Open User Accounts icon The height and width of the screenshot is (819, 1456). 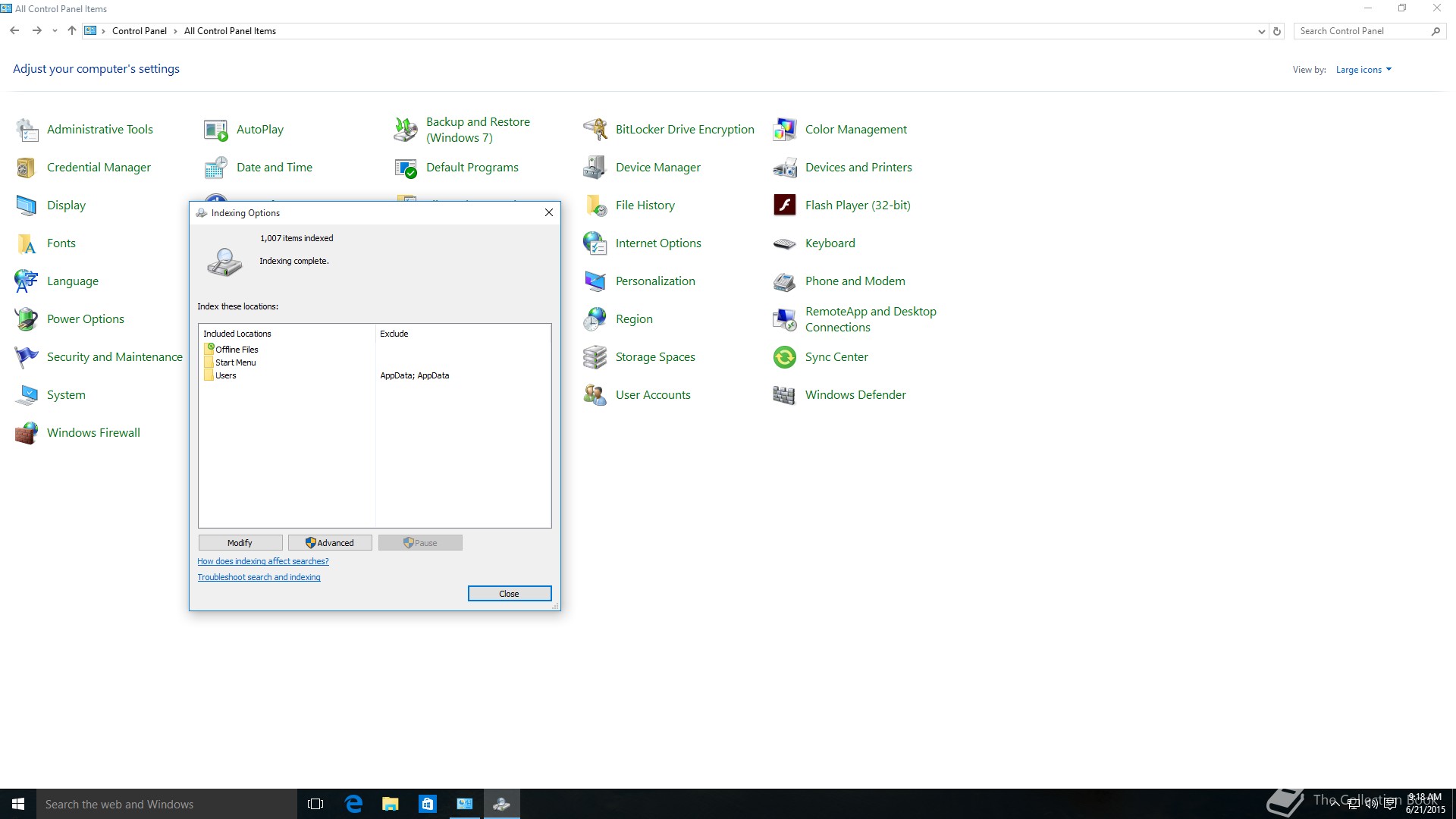[595, 395]
